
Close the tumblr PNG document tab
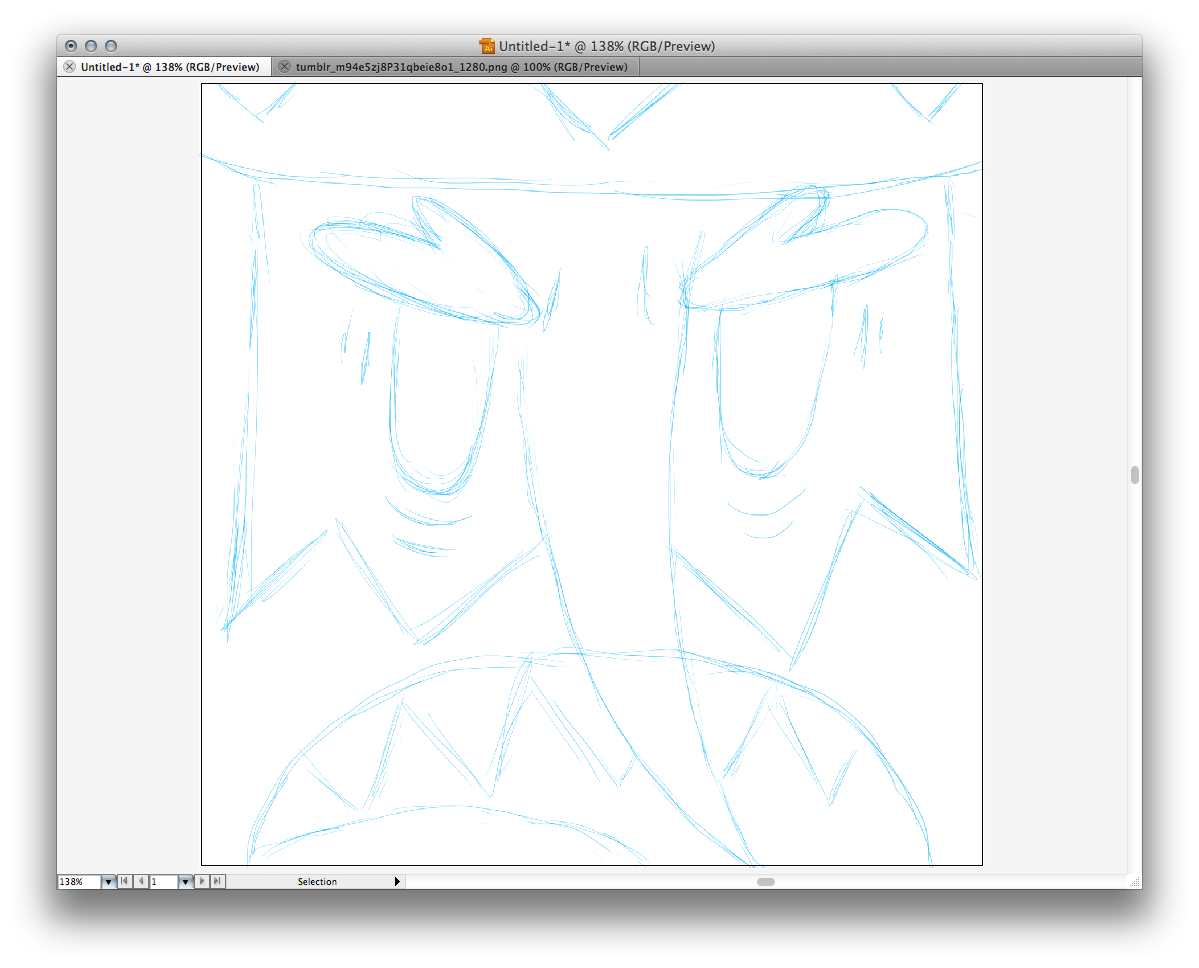285,67
